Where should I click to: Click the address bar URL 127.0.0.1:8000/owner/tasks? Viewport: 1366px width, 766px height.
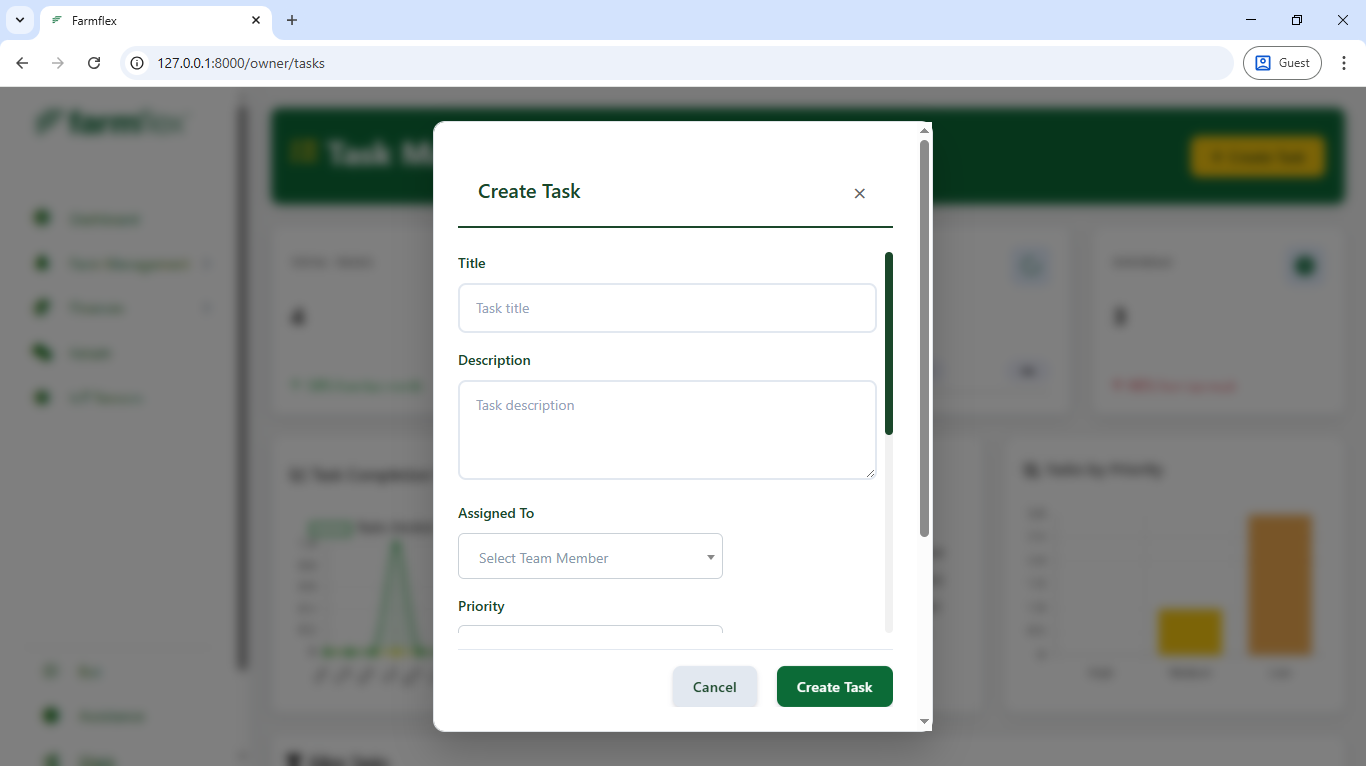pos(241,63)
